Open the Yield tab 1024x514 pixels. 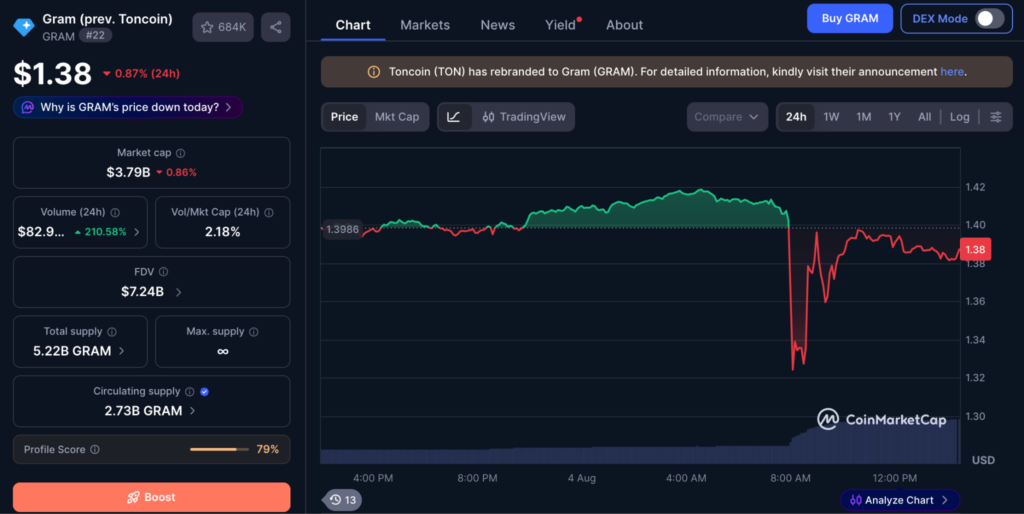coord(560,25)
